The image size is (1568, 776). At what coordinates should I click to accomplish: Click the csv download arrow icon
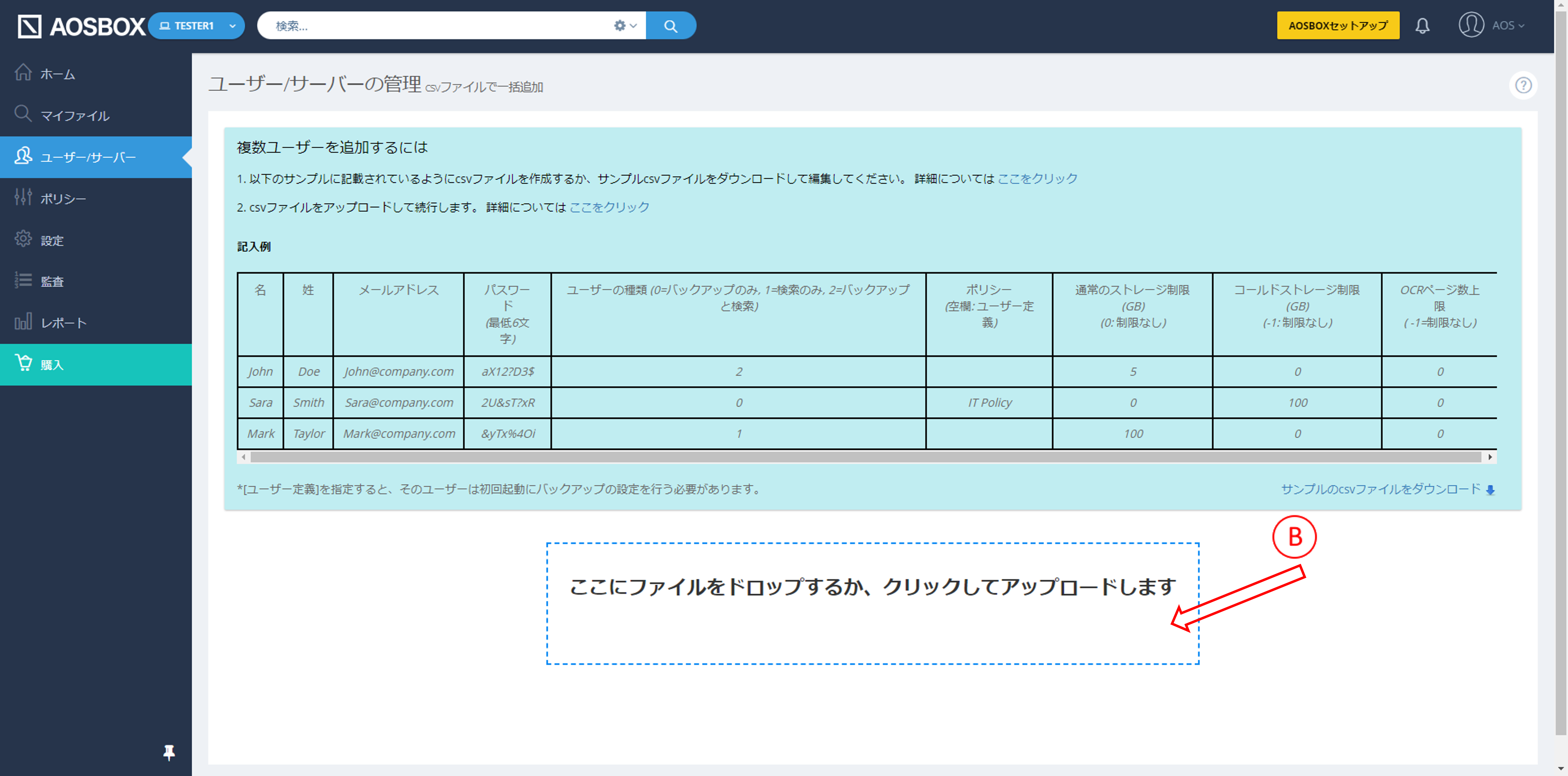[1490, 490]
